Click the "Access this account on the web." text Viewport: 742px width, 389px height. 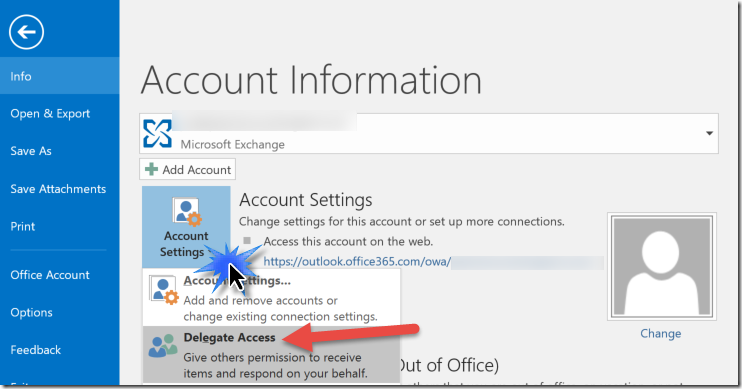[x=348, y=241]
